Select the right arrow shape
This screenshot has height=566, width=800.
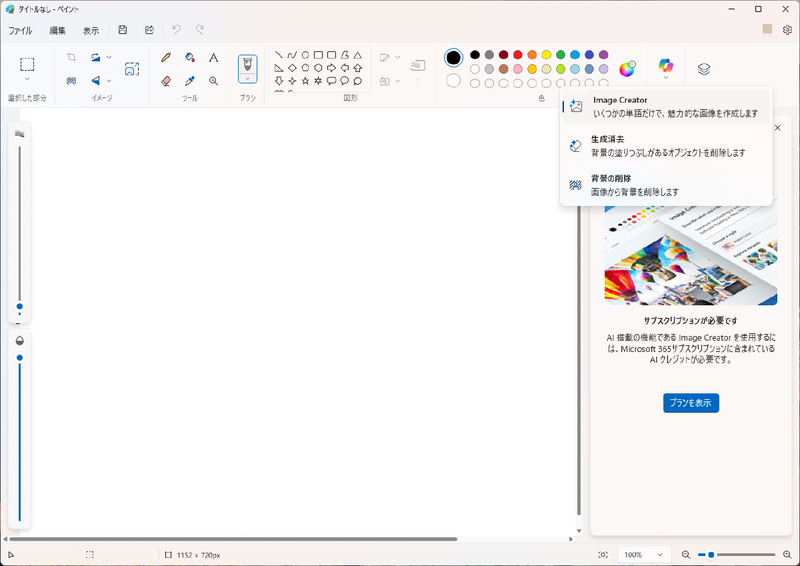click(x=332, y=67)
